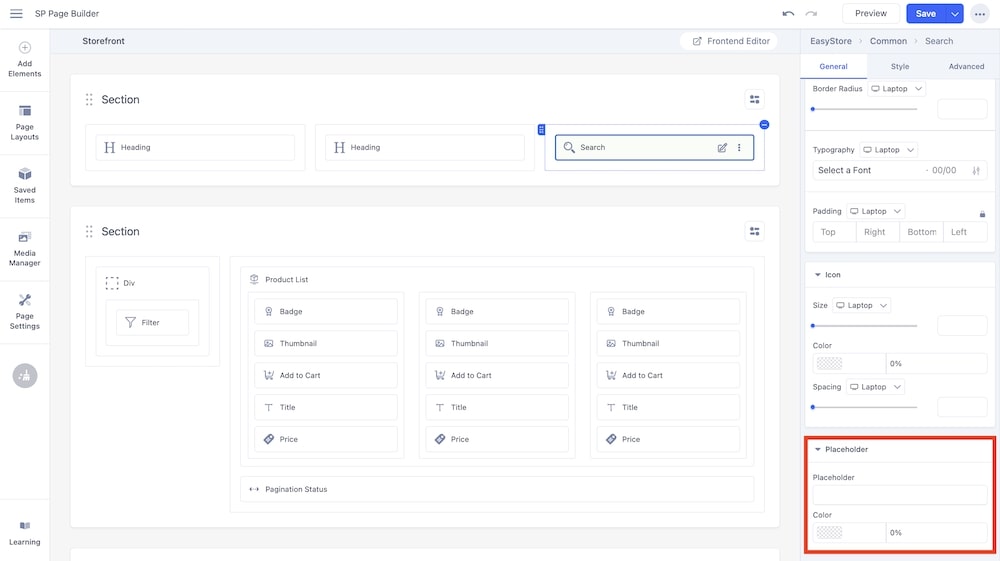The height and width of the screenshot is (561, 1000).
Task: Open Border Radius Laptop device dropdown
Action: [x=896, y=89]
